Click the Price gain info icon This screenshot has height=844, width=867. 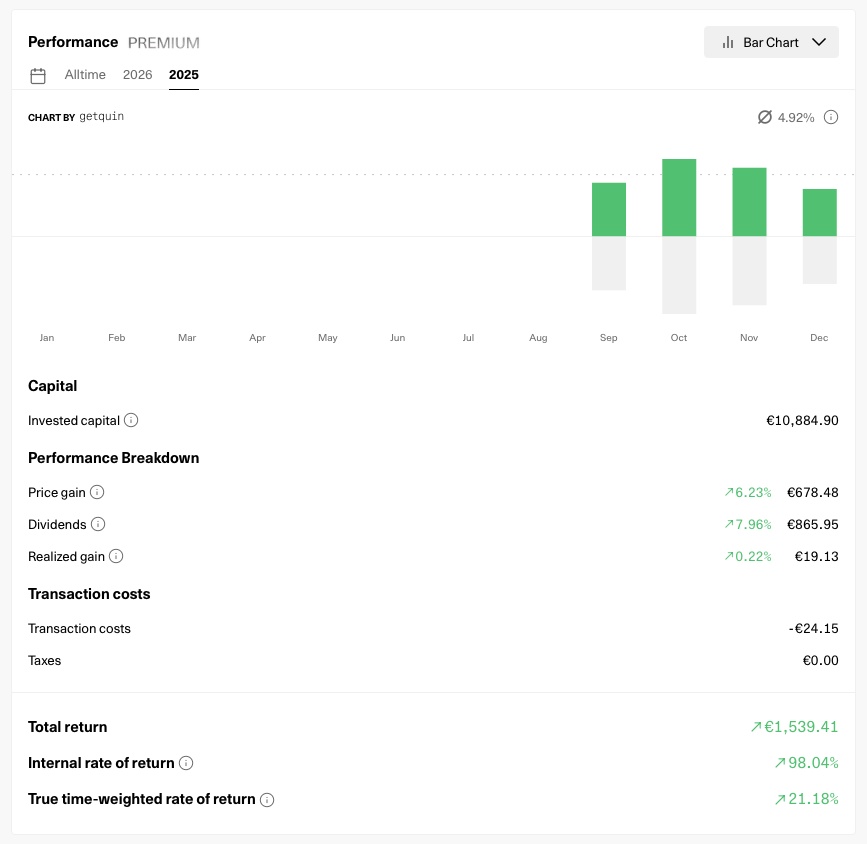pos(97,493)
